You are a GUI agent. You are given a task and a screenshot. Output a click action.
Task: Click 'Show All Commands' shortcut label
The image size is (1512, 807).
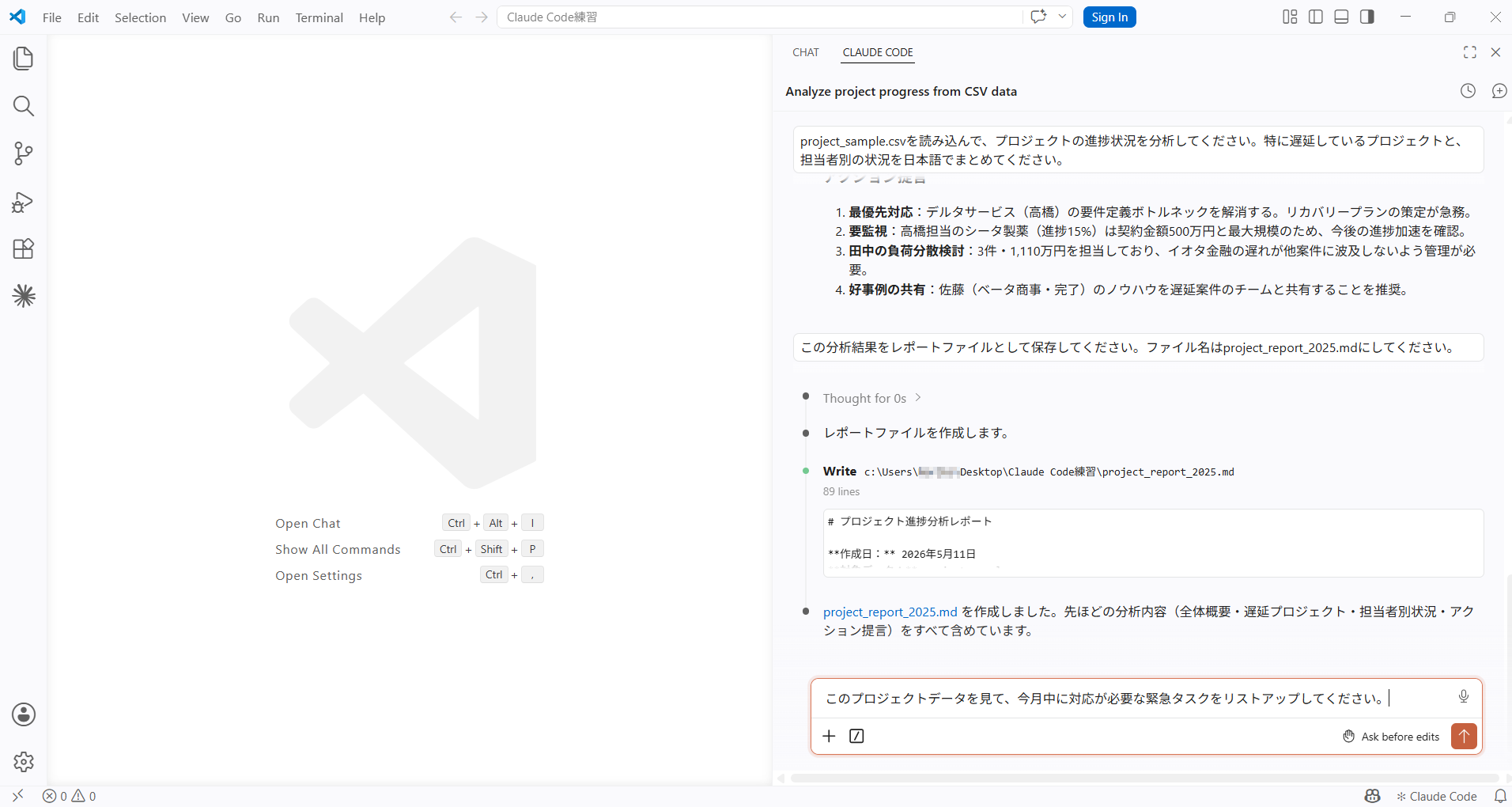[x=338, y=549]
